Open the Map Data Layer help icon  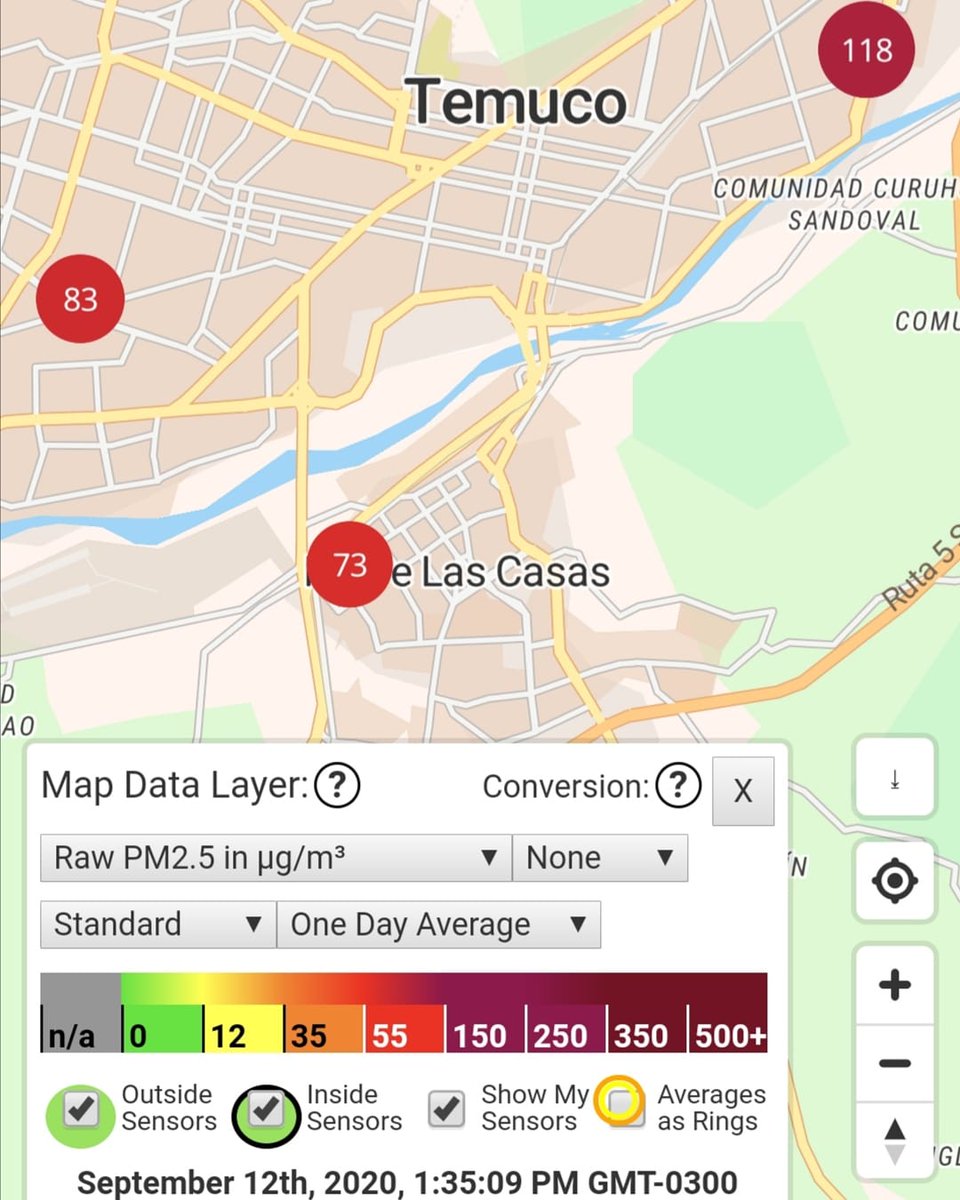coord(337,787)
